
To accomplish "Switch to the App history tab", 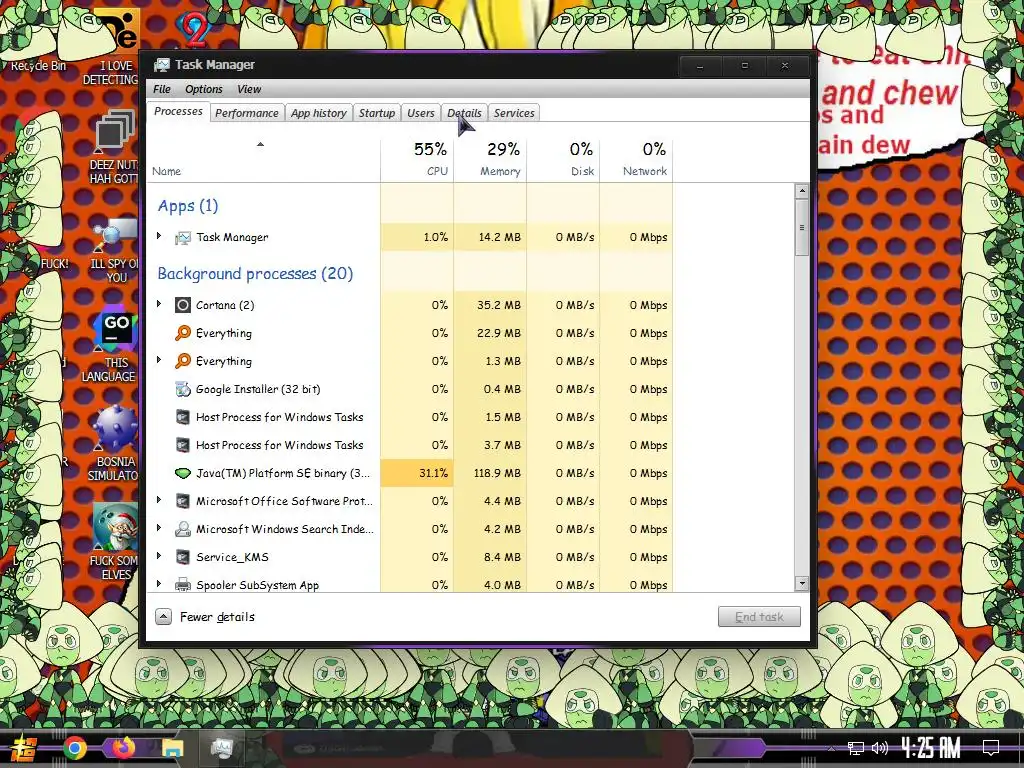I will [x=319, y=113].
